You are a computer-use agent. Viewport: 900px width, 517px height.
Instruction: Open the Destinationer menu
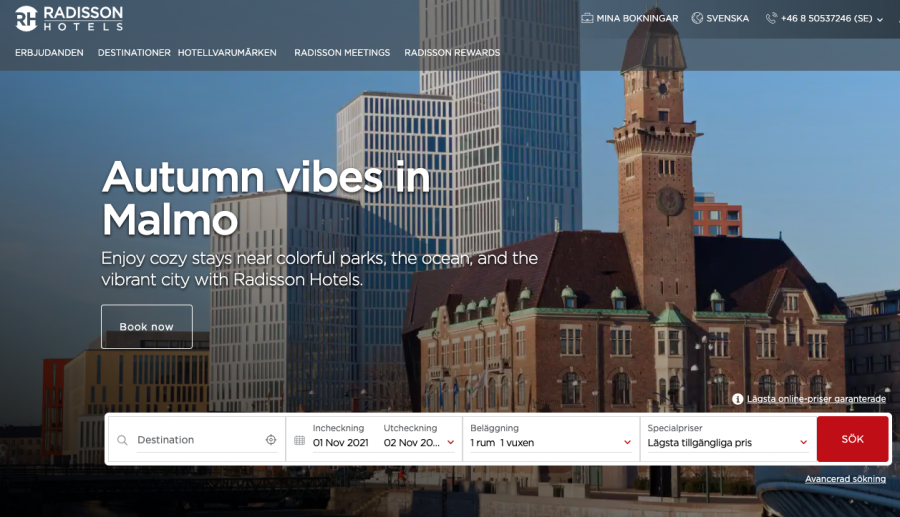point(134,53)
